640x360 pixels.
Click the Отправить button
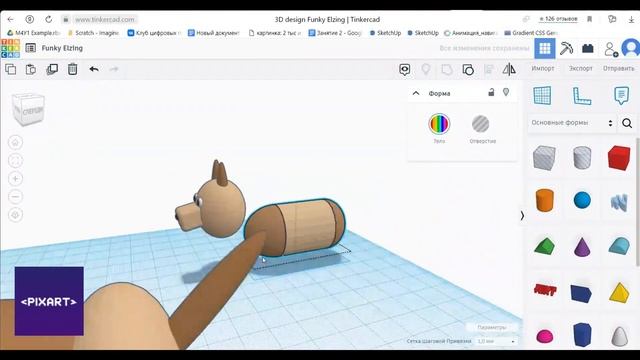pos(619,68)
